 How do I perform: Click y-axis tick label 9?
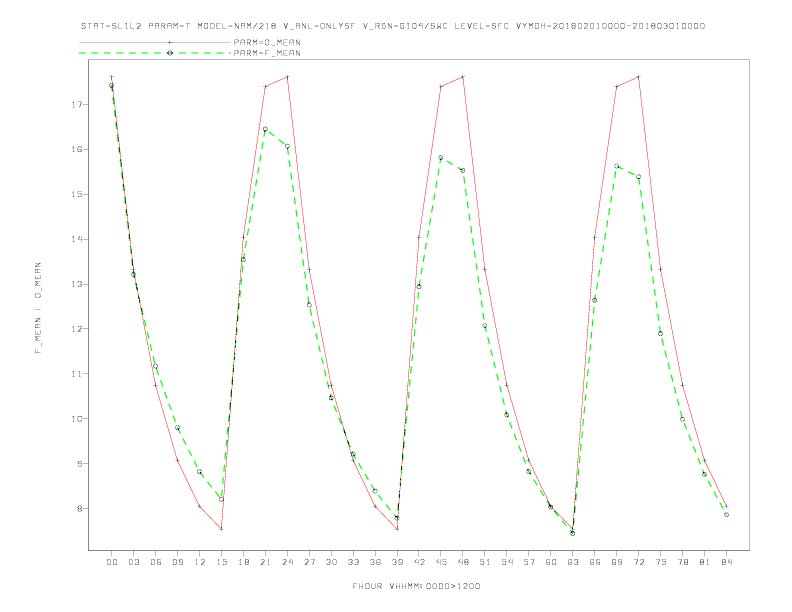80,464
